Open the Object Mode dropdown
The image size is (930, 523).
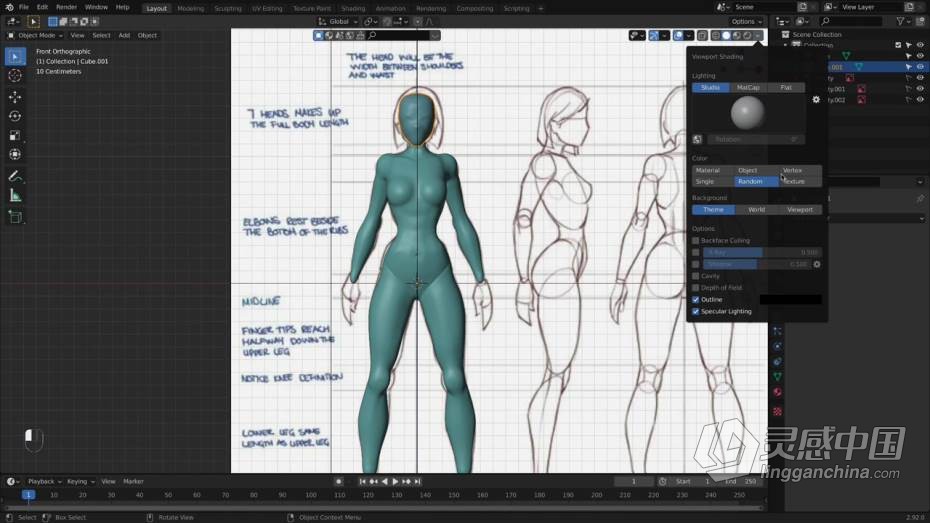click(x=35, y=36)
